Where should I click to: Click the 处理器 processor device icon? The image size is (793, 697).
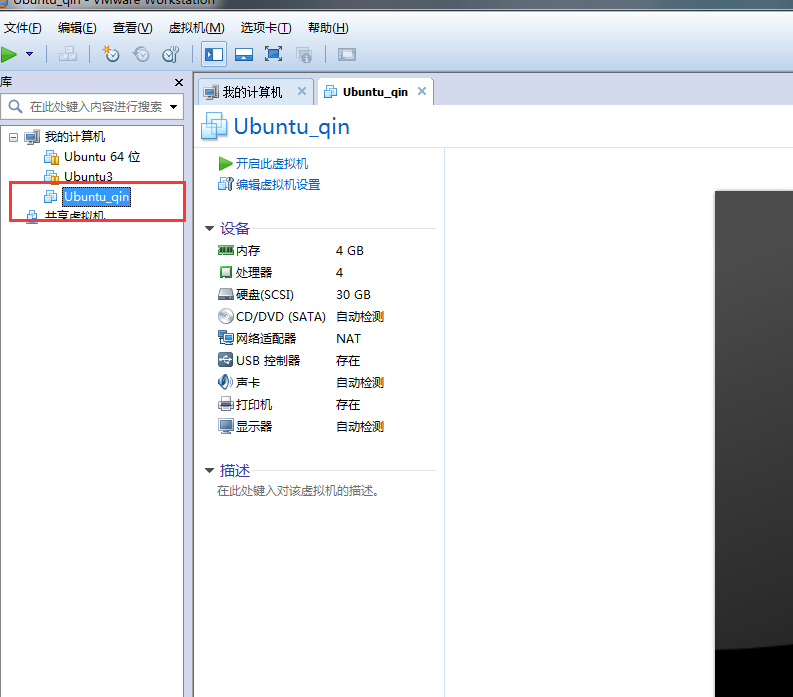(226, 272)
